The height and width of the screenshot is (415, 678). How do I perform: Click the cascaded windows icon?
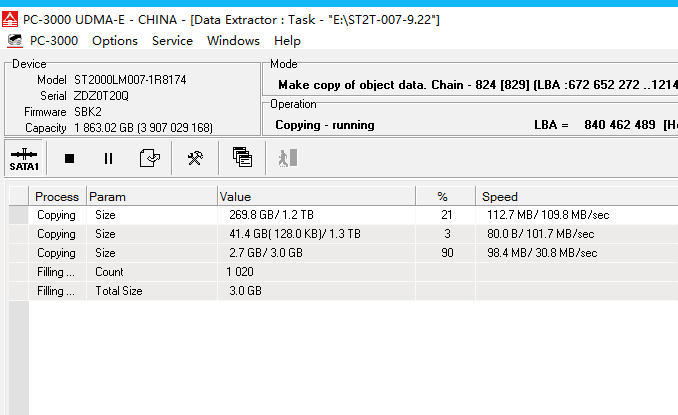tap(242, 158)
